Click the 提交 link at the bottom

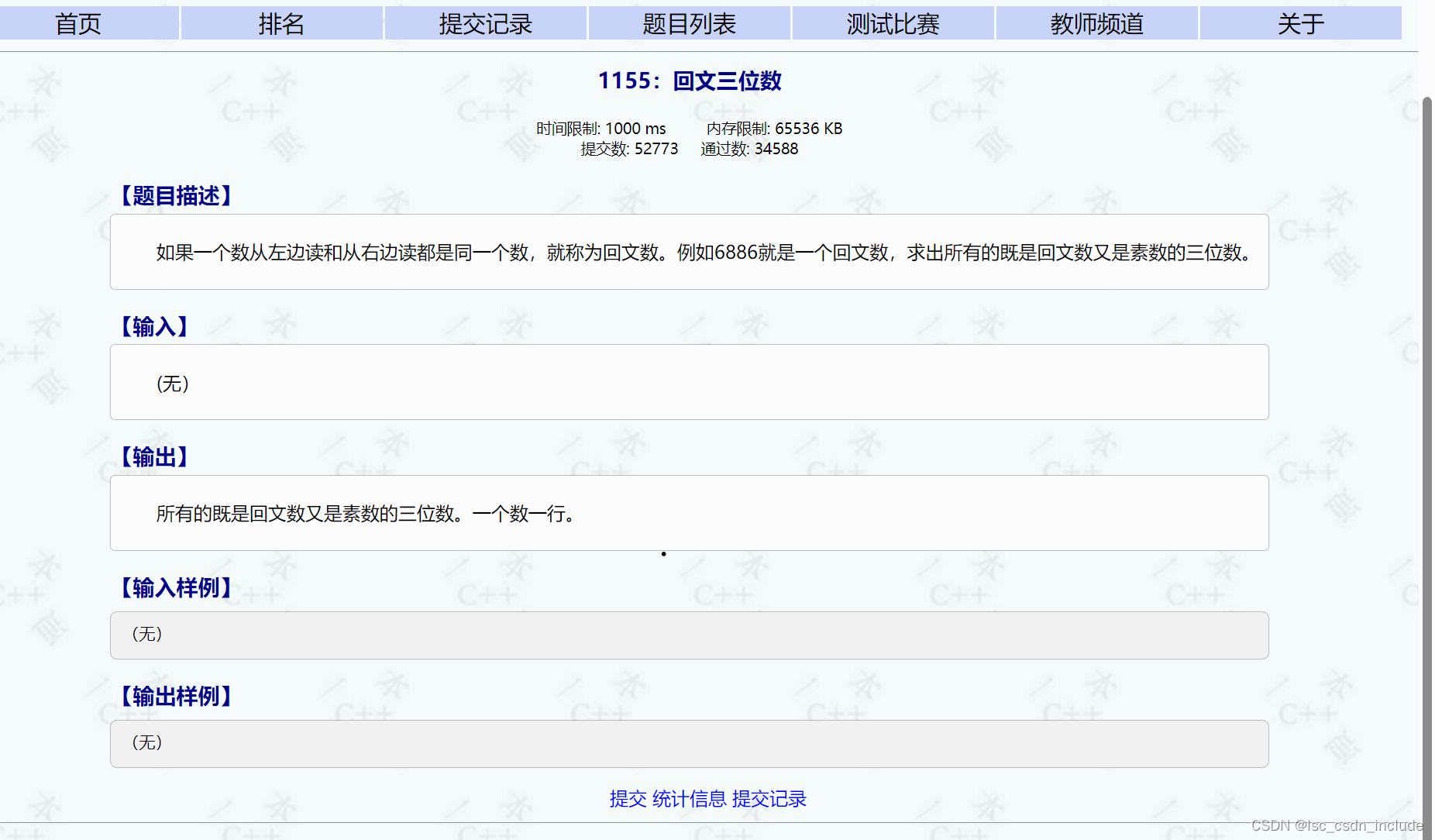coord(628,799)
